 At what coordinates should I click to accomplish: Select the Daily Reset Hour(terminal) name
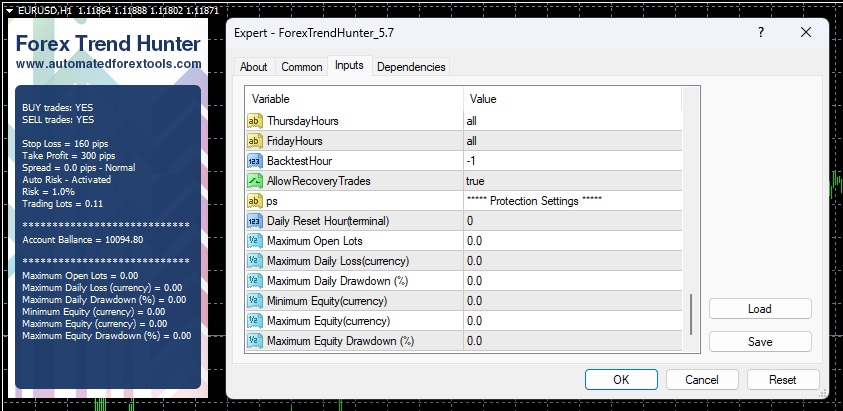coord(328,221)
